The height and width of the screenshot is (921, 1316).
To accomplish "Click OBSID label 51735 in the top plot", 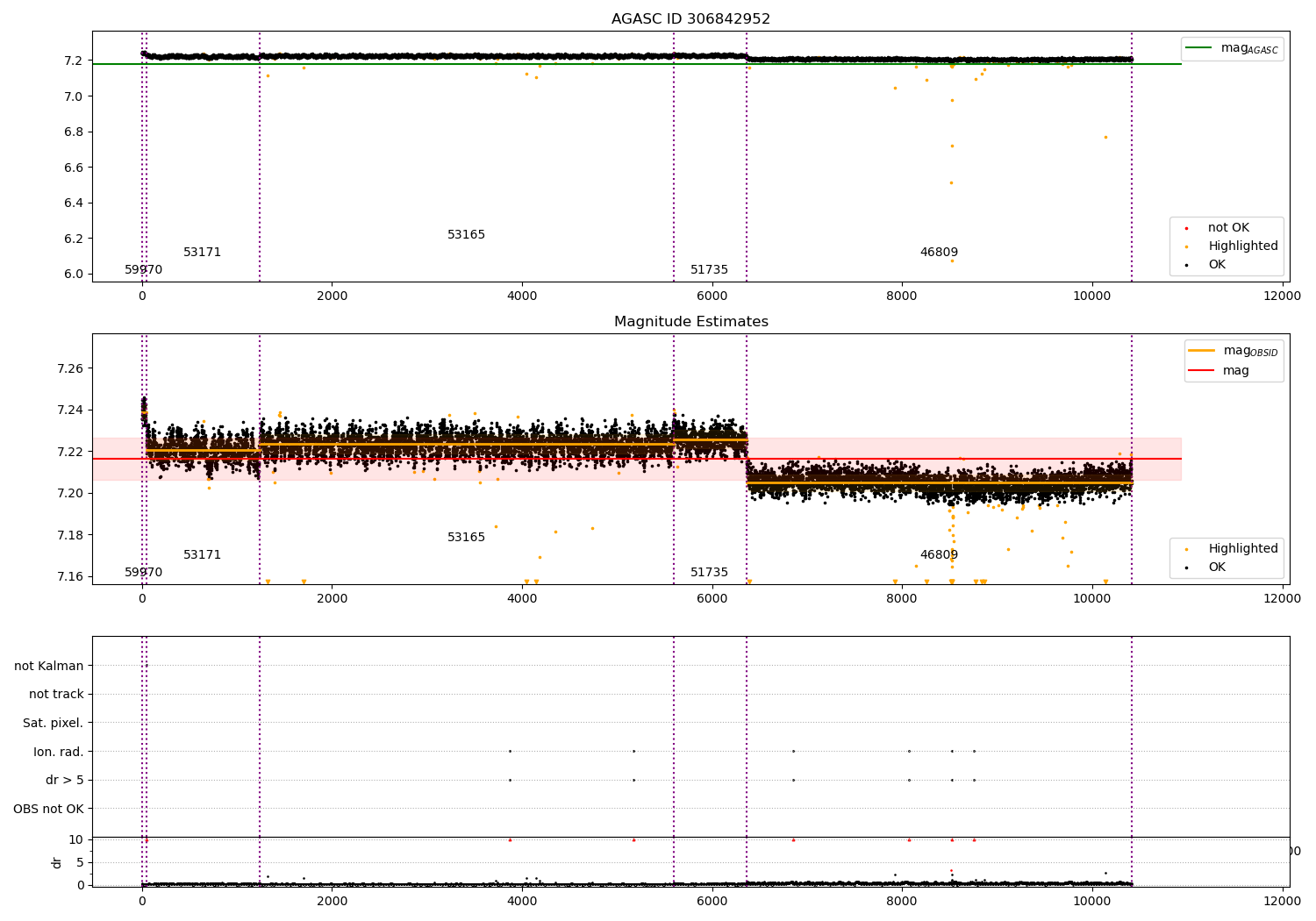I will pyautogui.click(x=709, y=270).
